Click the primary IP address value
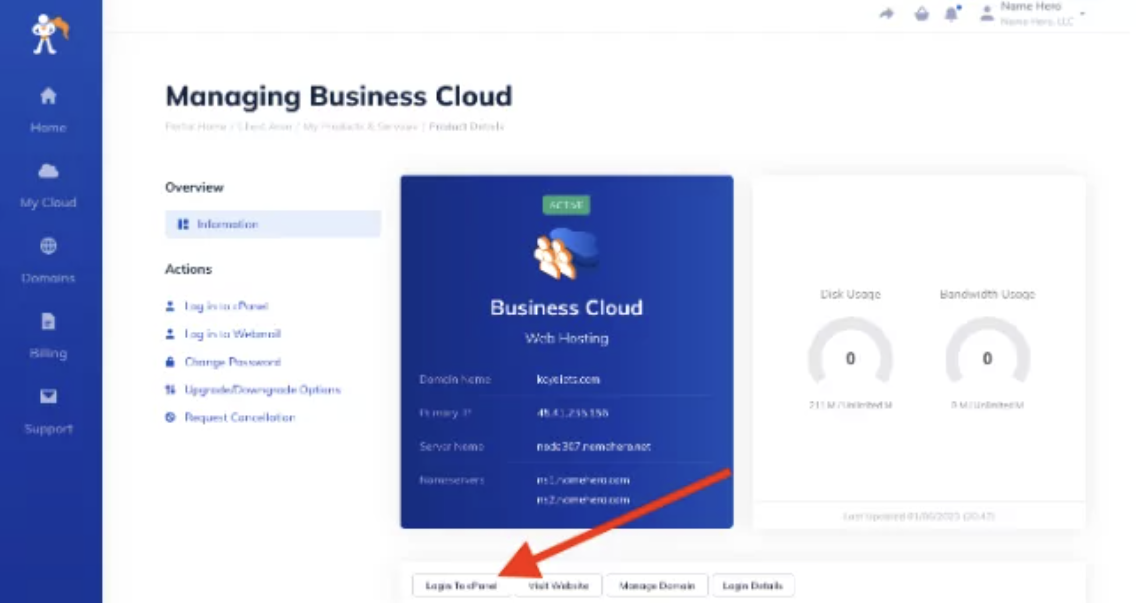This screenshot has width=1136, height=608. tap(572, 413)
